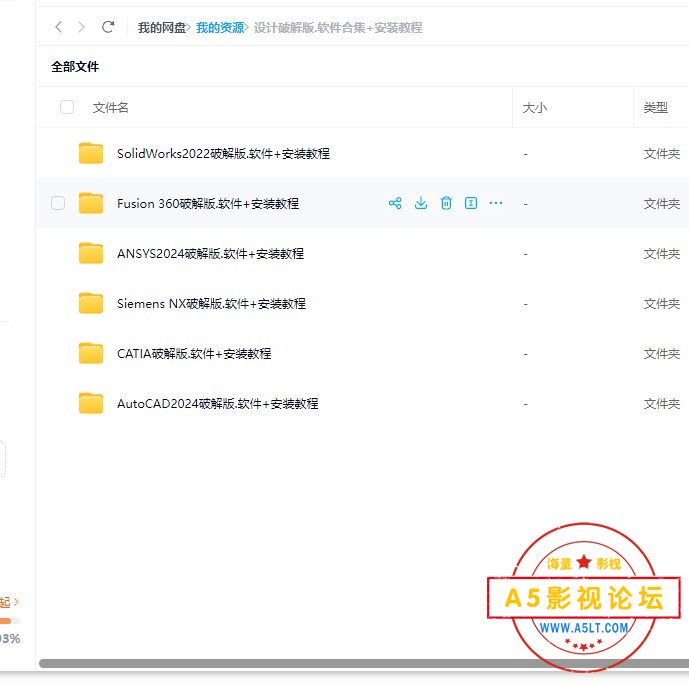Open SolidWorks2022破解版 folder name
Screen dimensions: 689x683
[x=223, y=154]
